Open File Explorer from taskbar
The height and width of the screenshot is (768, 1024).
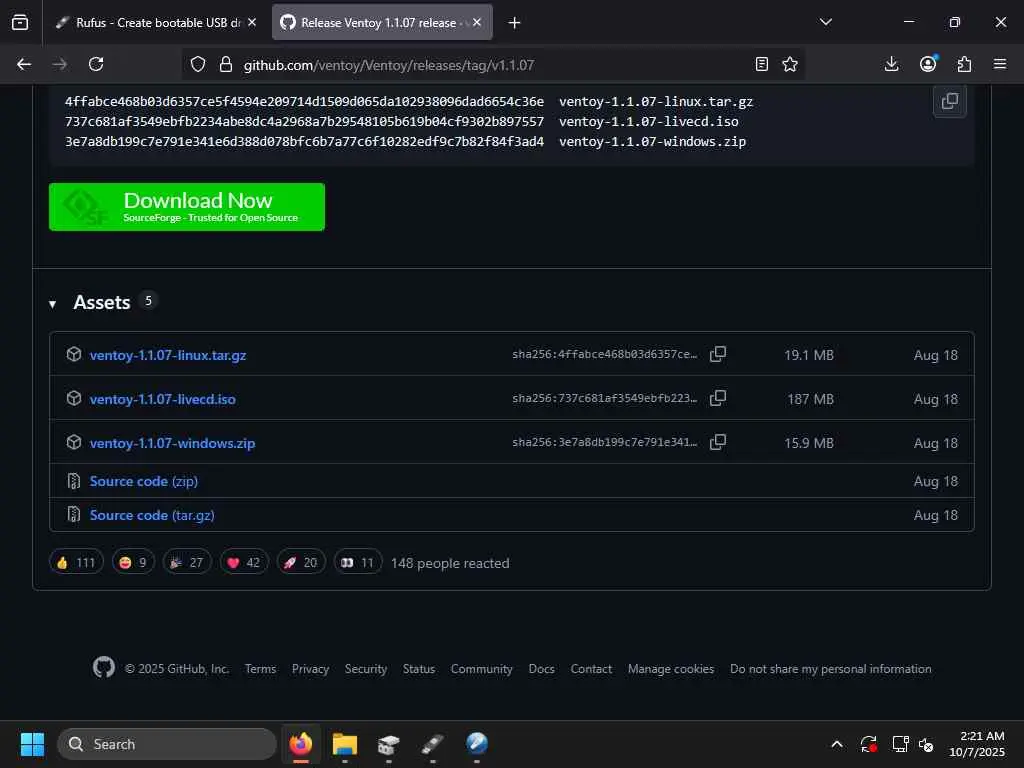345,744
